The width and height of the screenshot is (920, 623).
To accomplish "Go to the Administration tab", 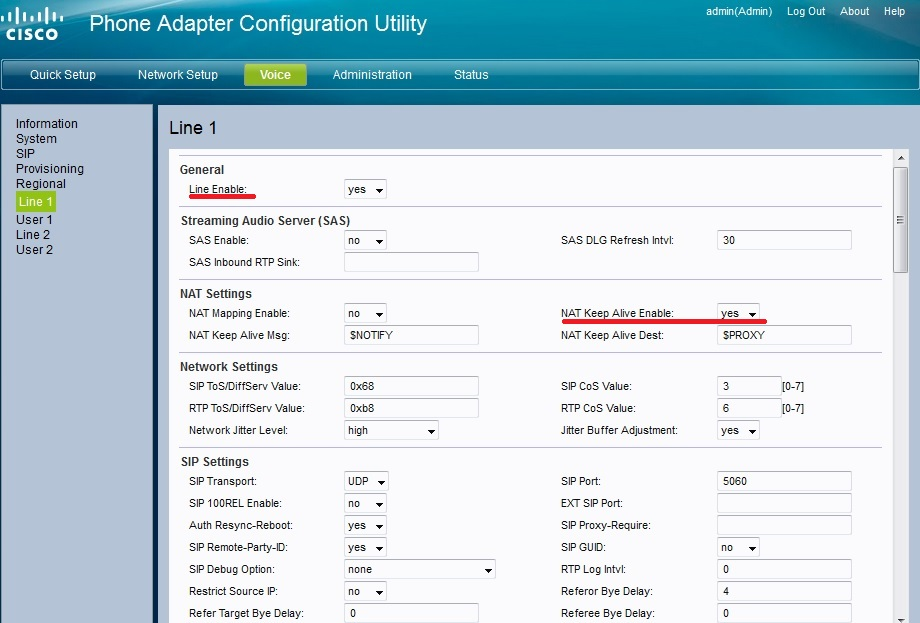I will coord(372,75).
